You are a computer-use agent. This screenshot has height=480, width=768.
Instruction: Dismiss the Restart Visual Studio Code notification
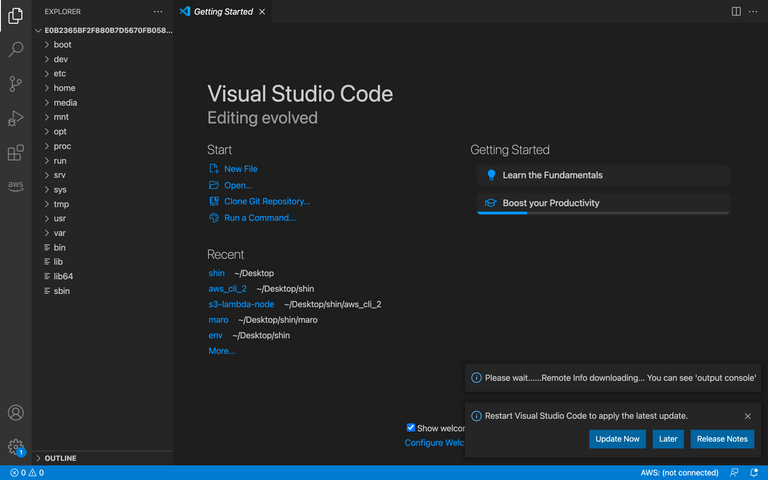click(x=747, y=416)
